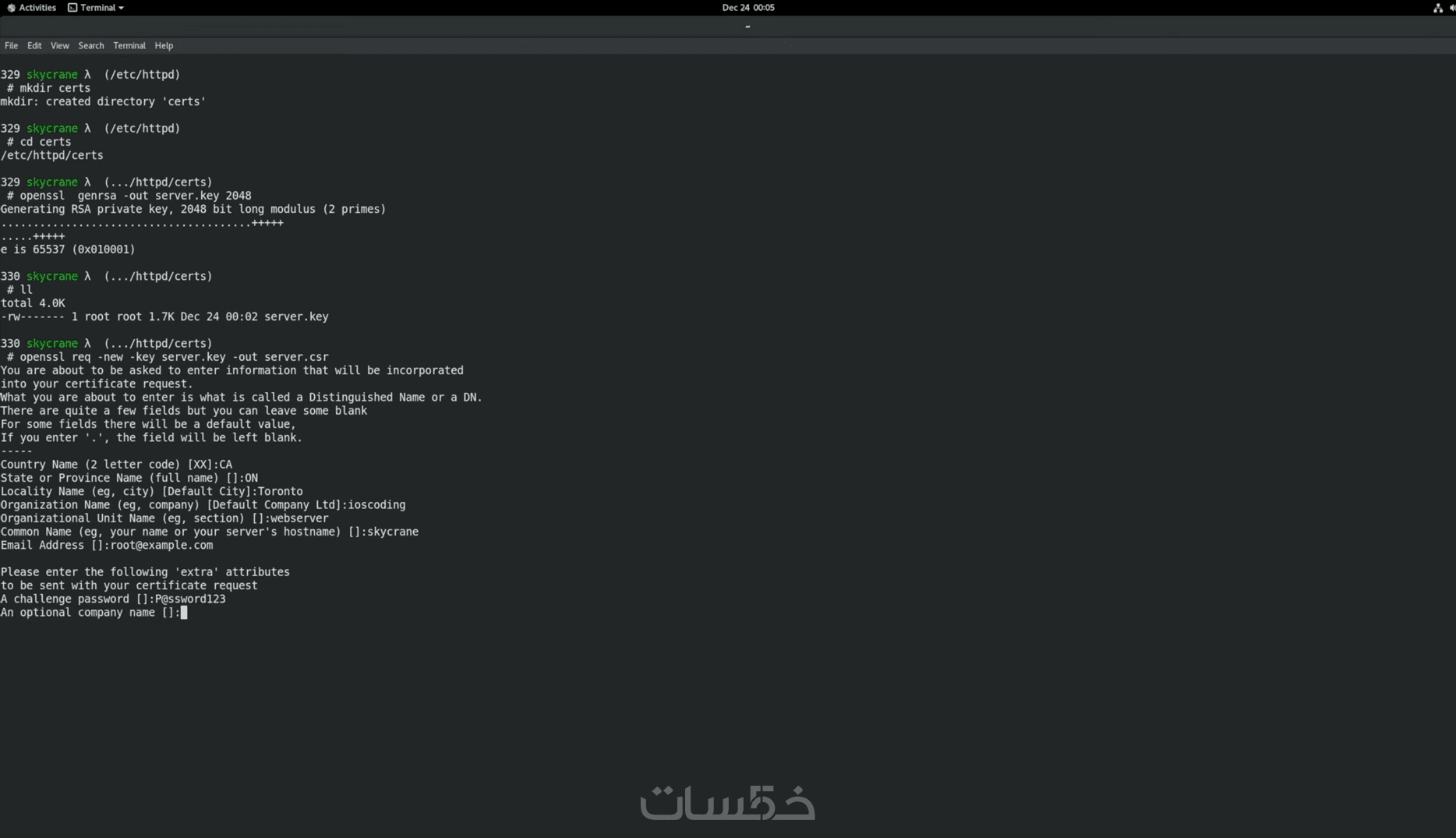Click the cursor after optional company name prompt
1456x838 pixels.
(184, 613)
